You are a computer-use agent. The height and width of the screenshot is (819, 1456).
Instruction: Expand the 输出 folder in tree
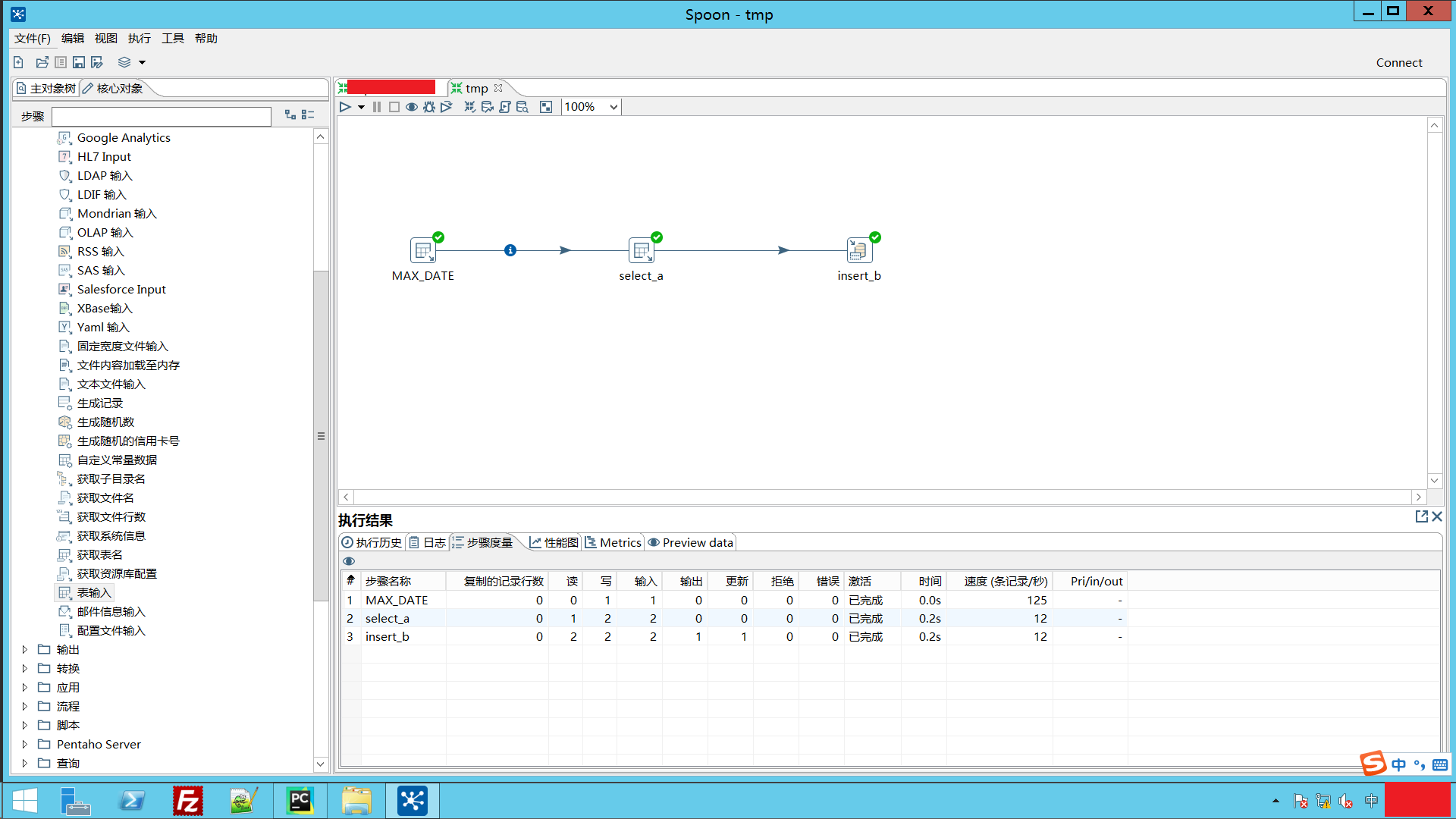[x=24, y=650]
